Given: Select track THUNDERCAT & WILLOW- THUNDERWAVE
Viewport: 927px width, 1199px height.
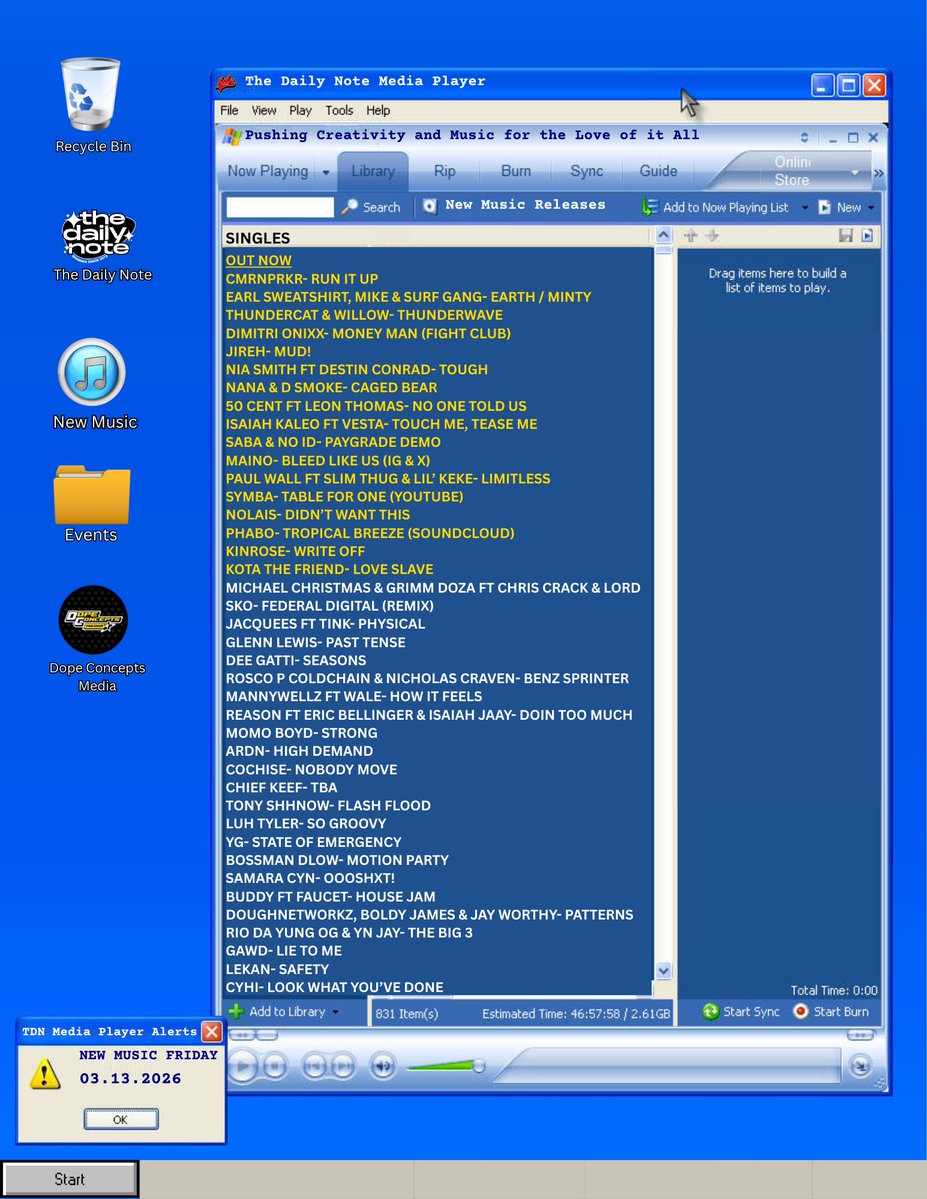Looking at the screenshot, I should pyautogui.click(x=364, y=315).
